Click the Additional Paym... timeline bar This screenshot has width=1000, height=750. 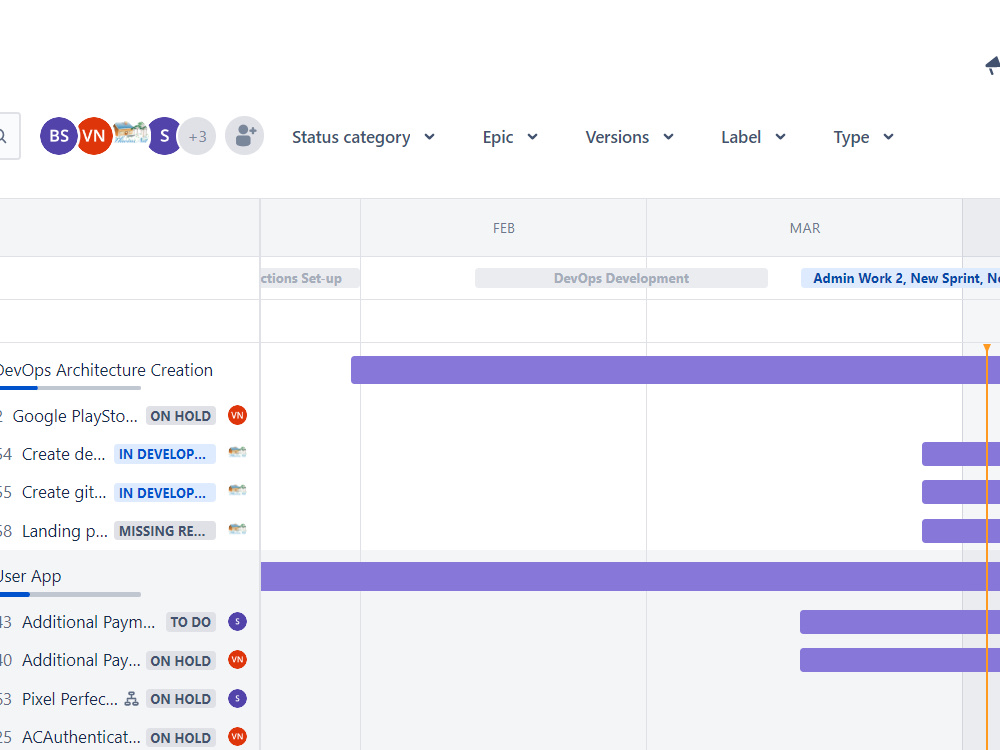pyautogui.click(x=900, y=622)
